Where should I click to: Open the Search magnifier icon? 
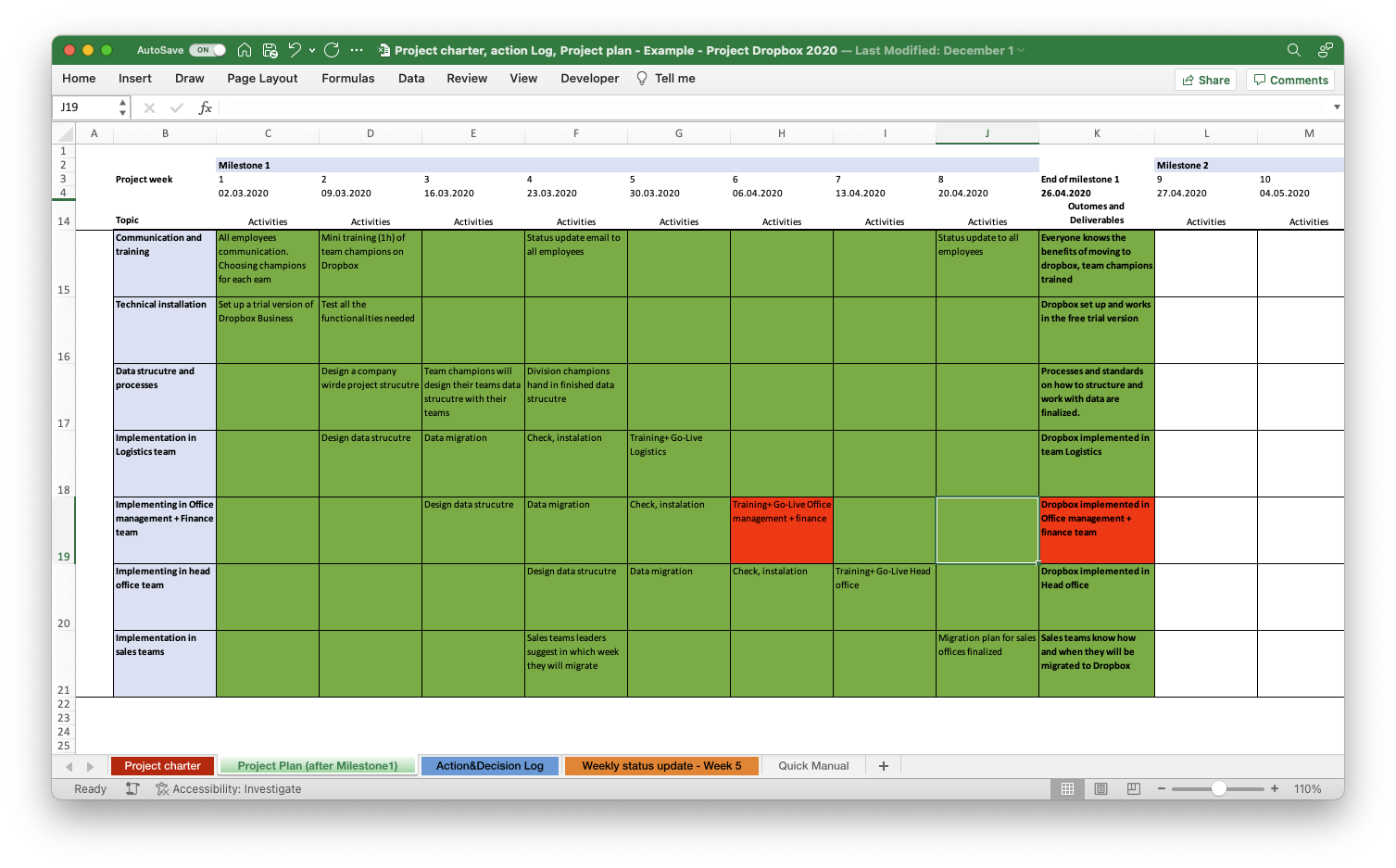coord(1293,50)
